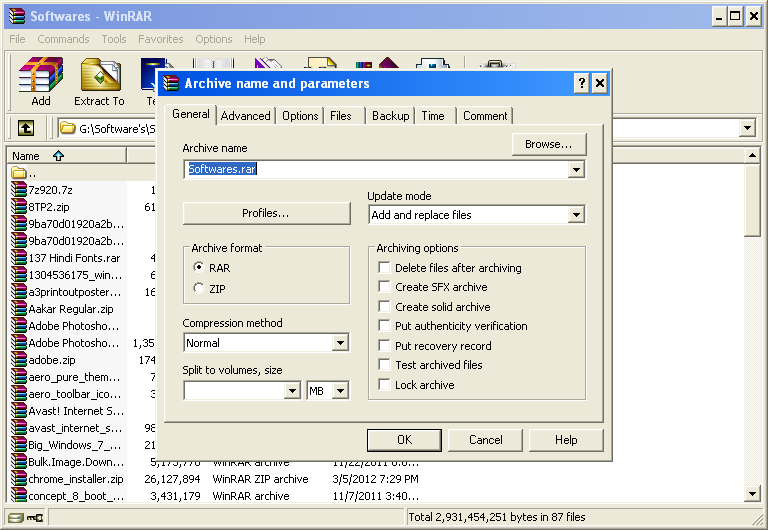
Task: Switch to the Time tab
Action: tap(433, 116)
